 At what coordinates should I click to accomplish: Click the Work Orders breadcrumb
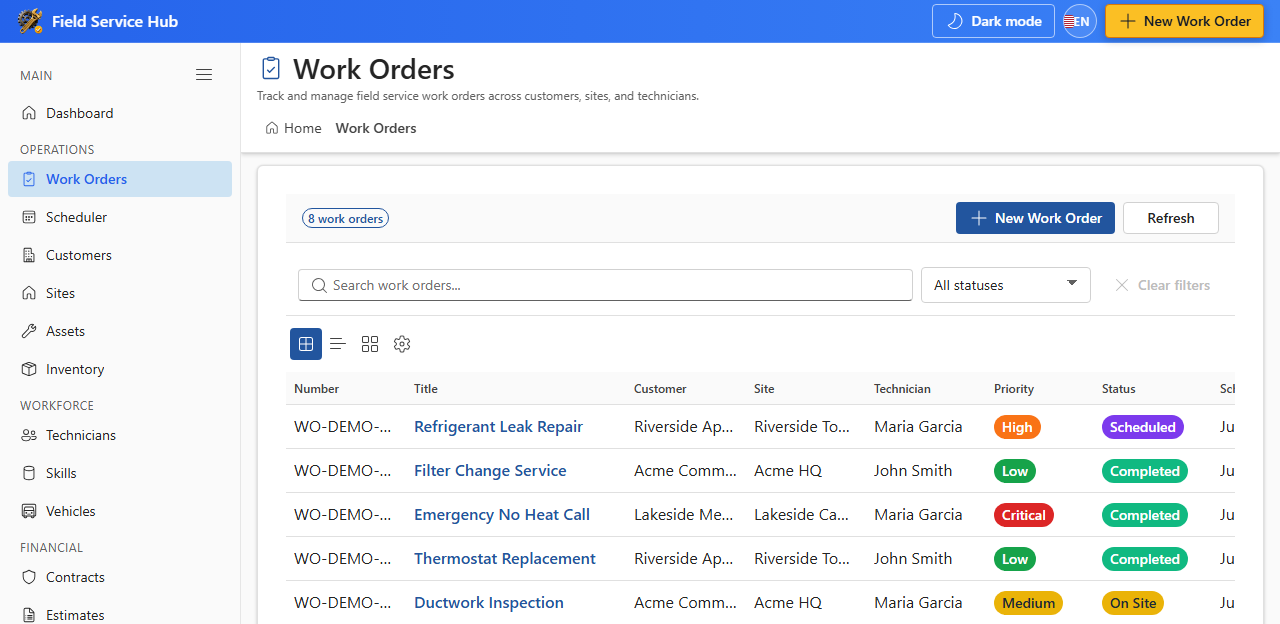click(x=376, y=128)
